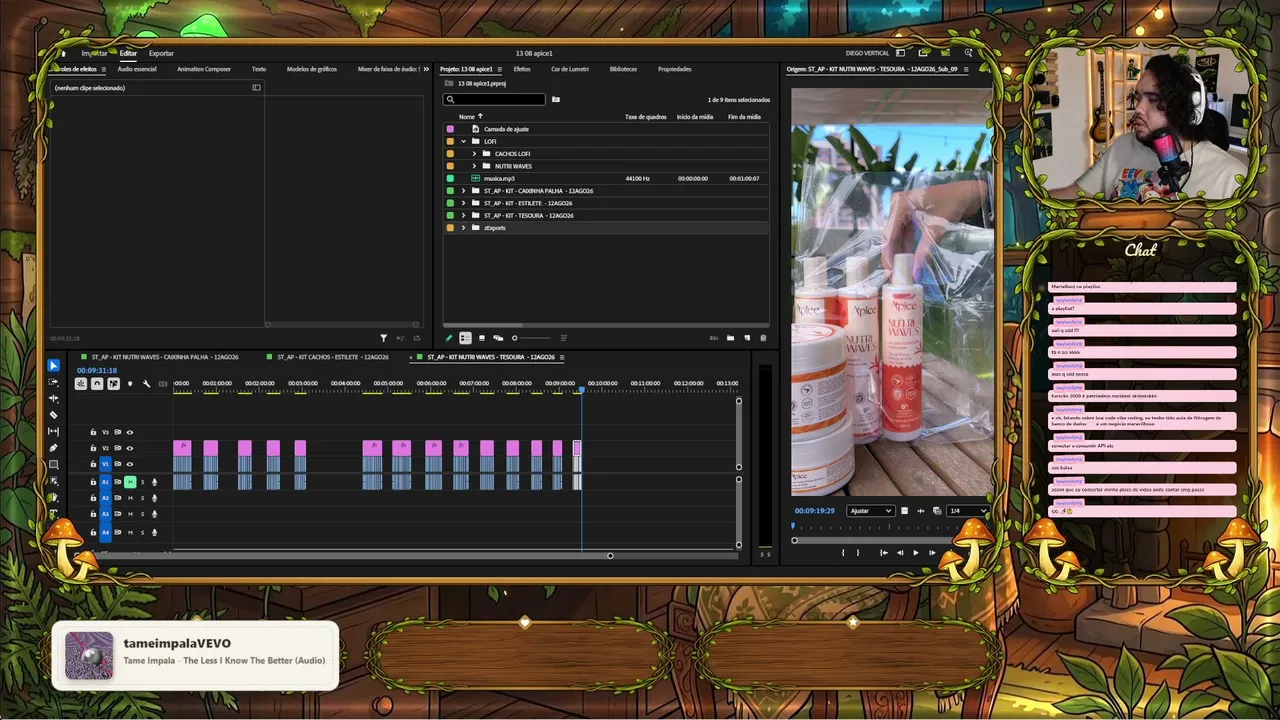This screenshot has width=1280, height=720.
Task: Toggle insert sequences as nests button
Action: pos(81,384)
